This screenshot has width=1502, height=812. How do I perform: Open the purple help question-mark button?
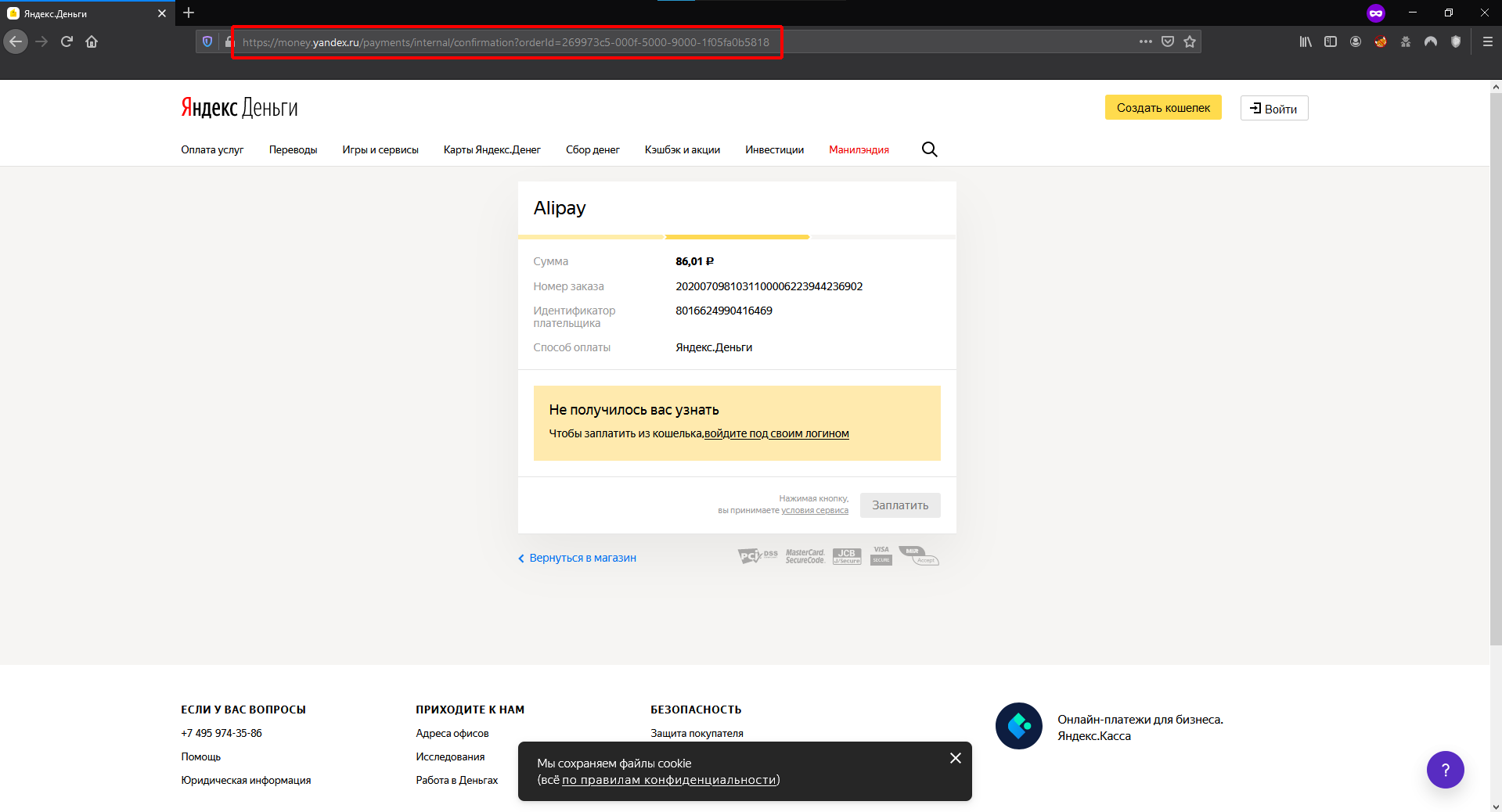(1445, 770)
